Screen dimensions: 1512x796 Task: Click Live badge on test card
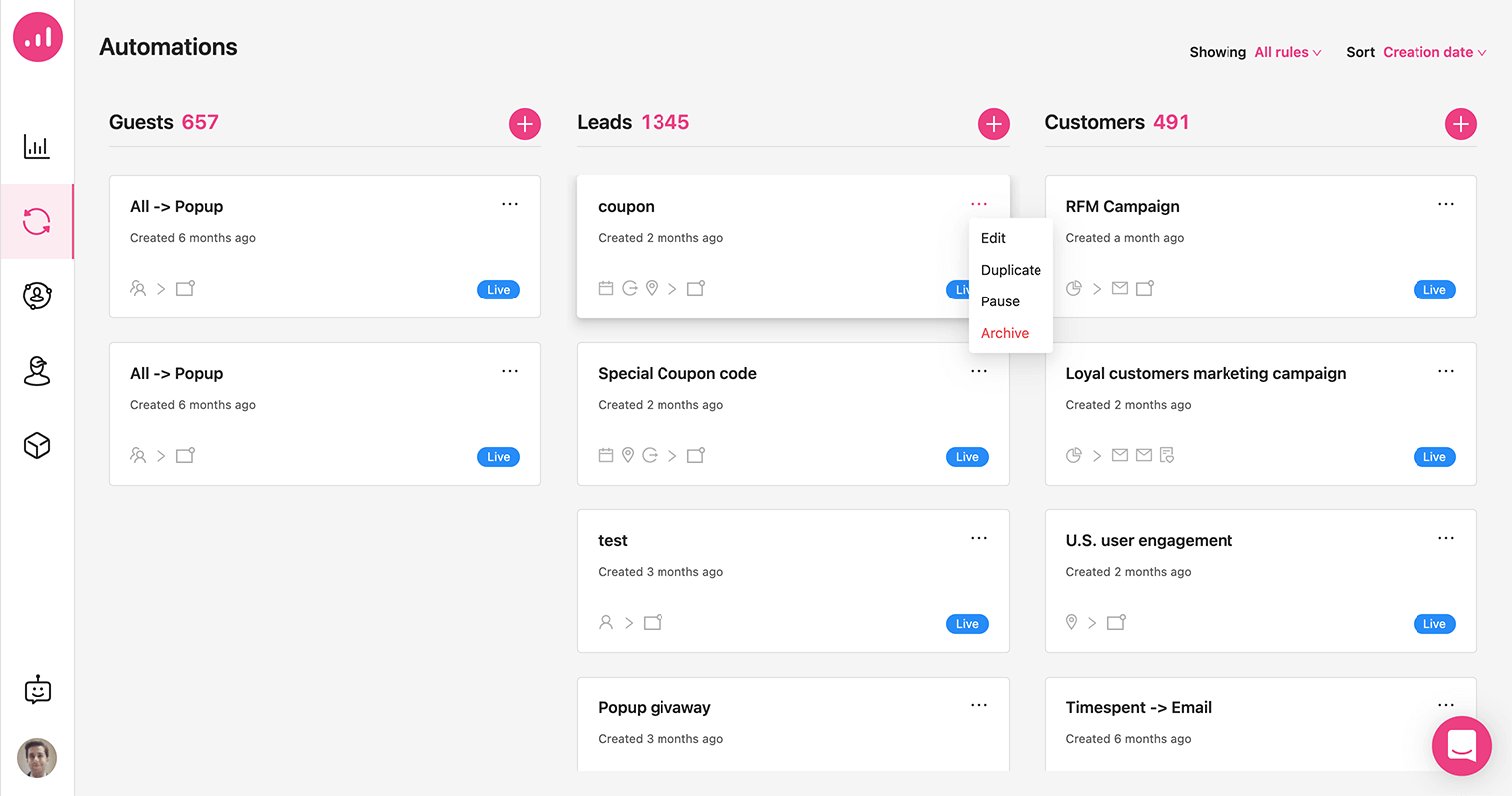[x=967, y=624]
